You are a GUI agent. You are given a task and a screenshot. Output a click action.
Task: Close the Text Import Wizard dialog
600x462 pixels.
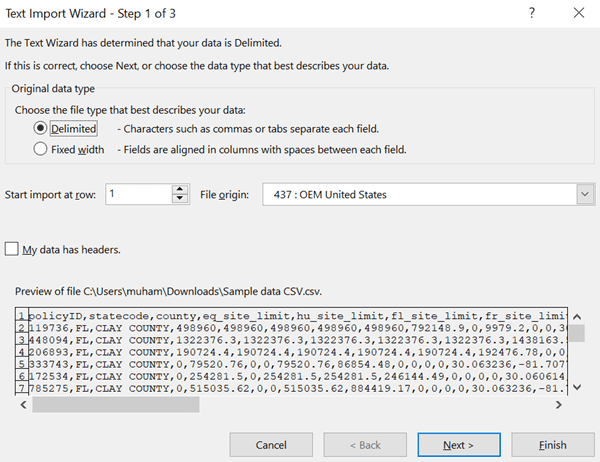[x=578, y=13]
